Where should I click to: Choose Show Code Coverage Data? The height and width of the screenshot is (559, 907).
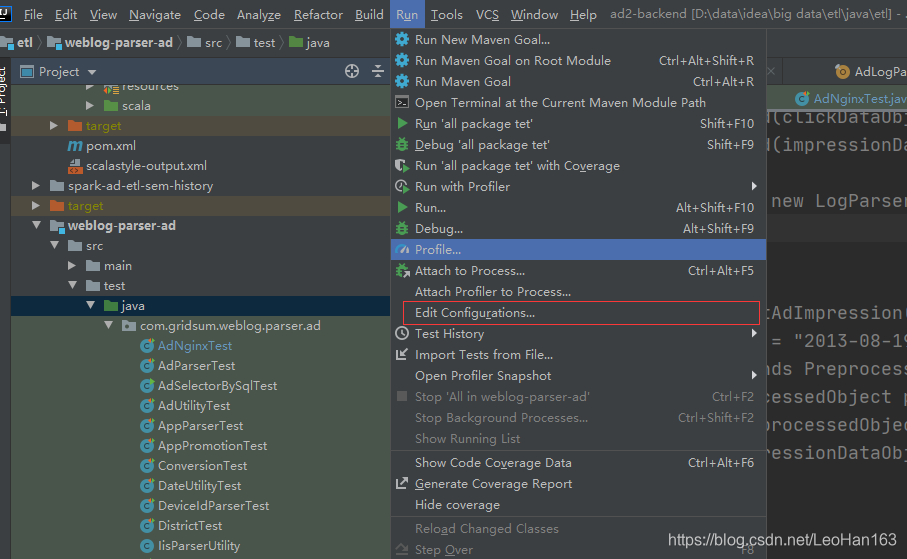point(578,462)
